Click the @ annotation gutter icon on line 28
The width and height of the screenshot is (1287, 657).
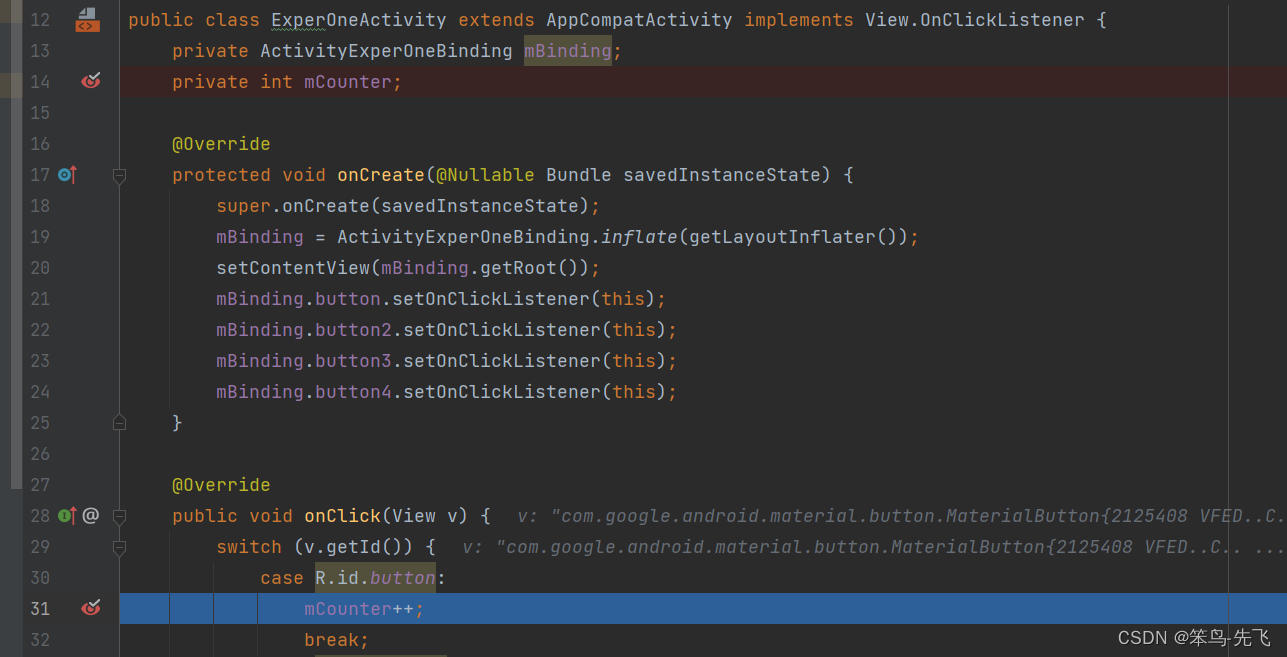point(91,516)
